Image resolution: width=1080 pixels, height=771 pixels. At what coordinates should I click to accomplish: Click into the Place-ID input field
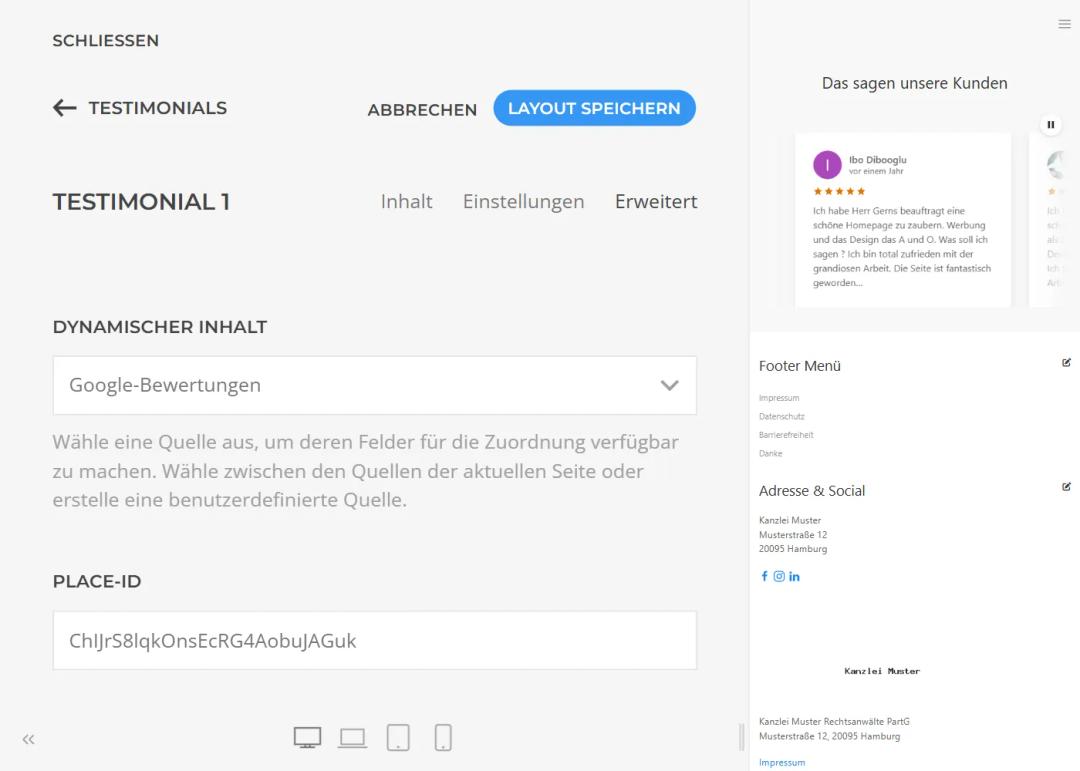click(375, 640)
